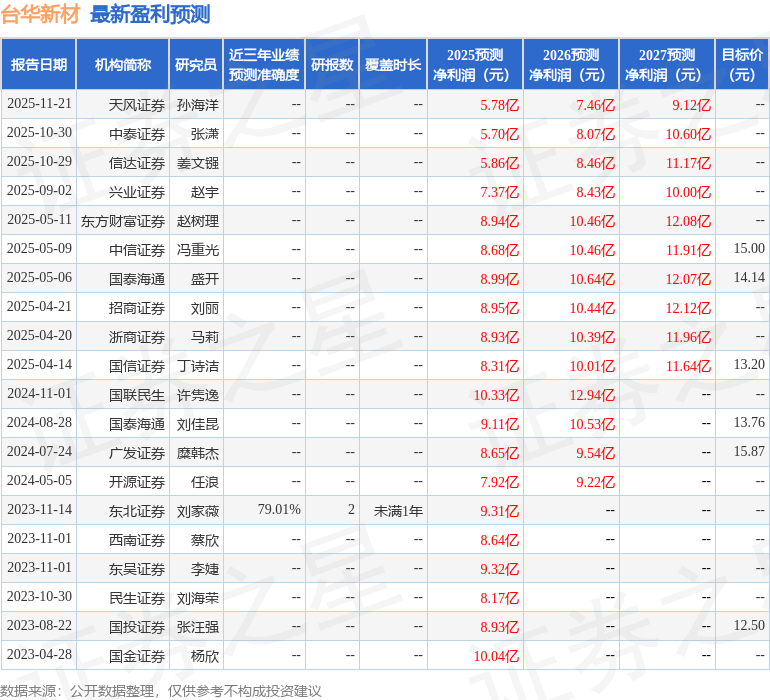The width and height of the screenshot is (770, 700).
Task: Open the 天风证券 institution entry
Action: click(x=137, y=105)
